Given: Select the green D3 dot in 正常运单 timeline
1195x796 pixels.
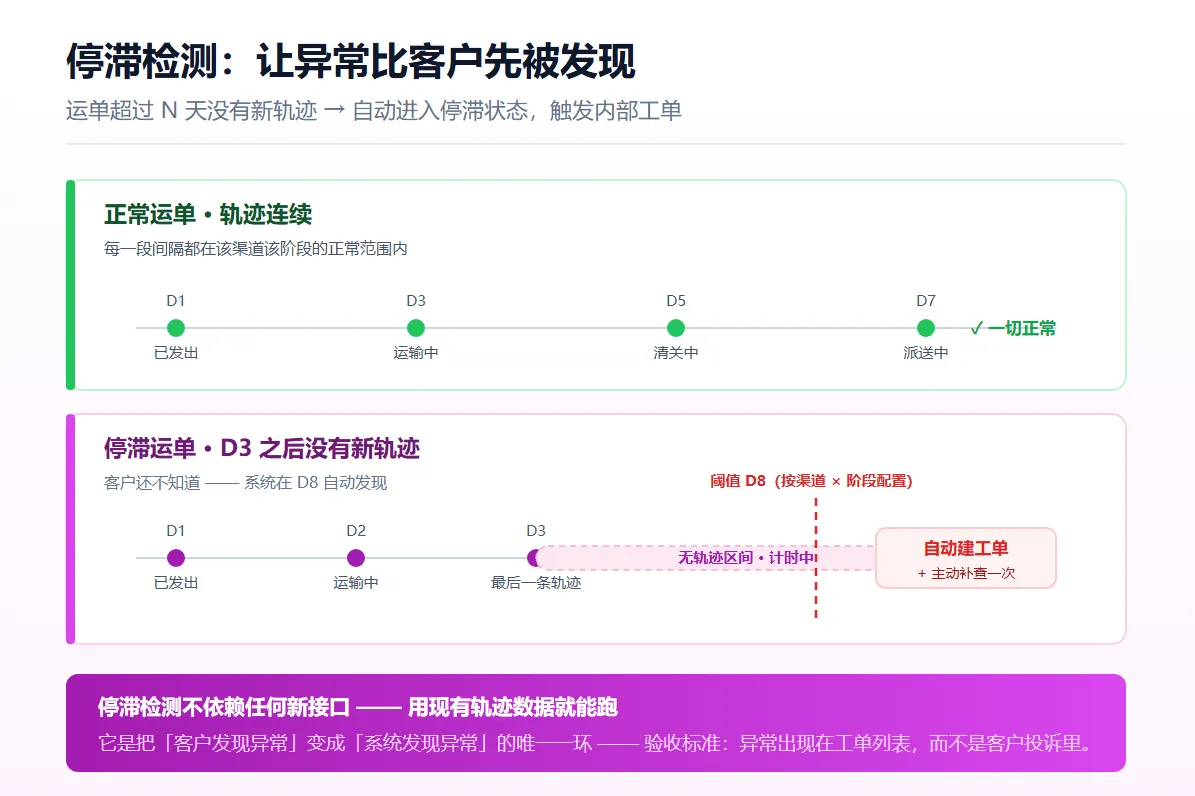Looking at the screenshot, I should click(415, 328).
